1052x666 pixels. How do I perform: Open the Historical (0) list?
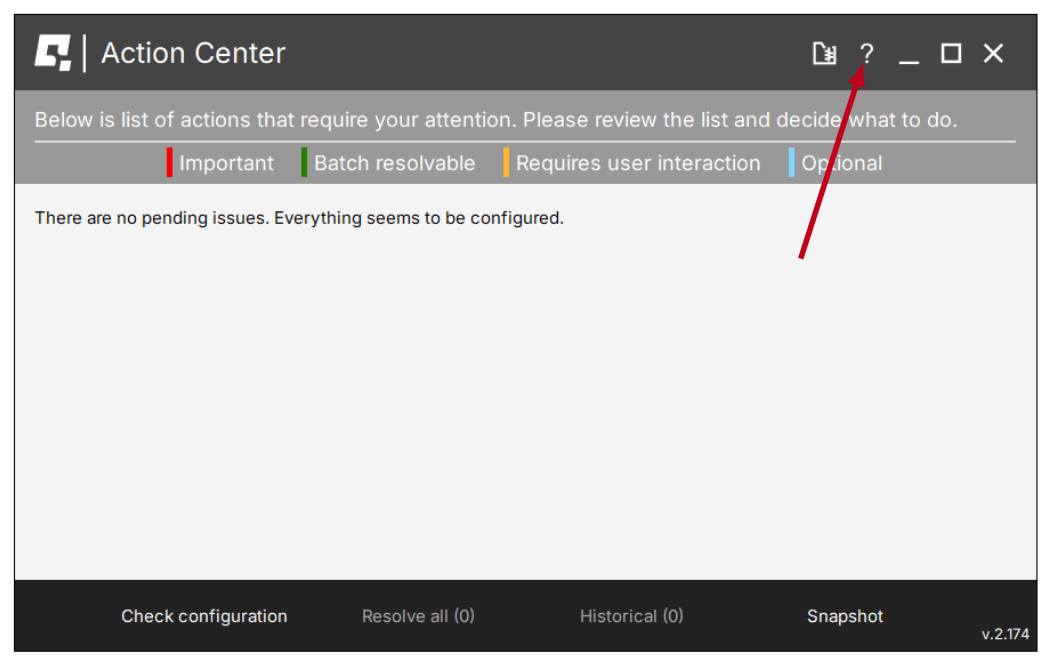pyautogui.click(x=631, y=616)
